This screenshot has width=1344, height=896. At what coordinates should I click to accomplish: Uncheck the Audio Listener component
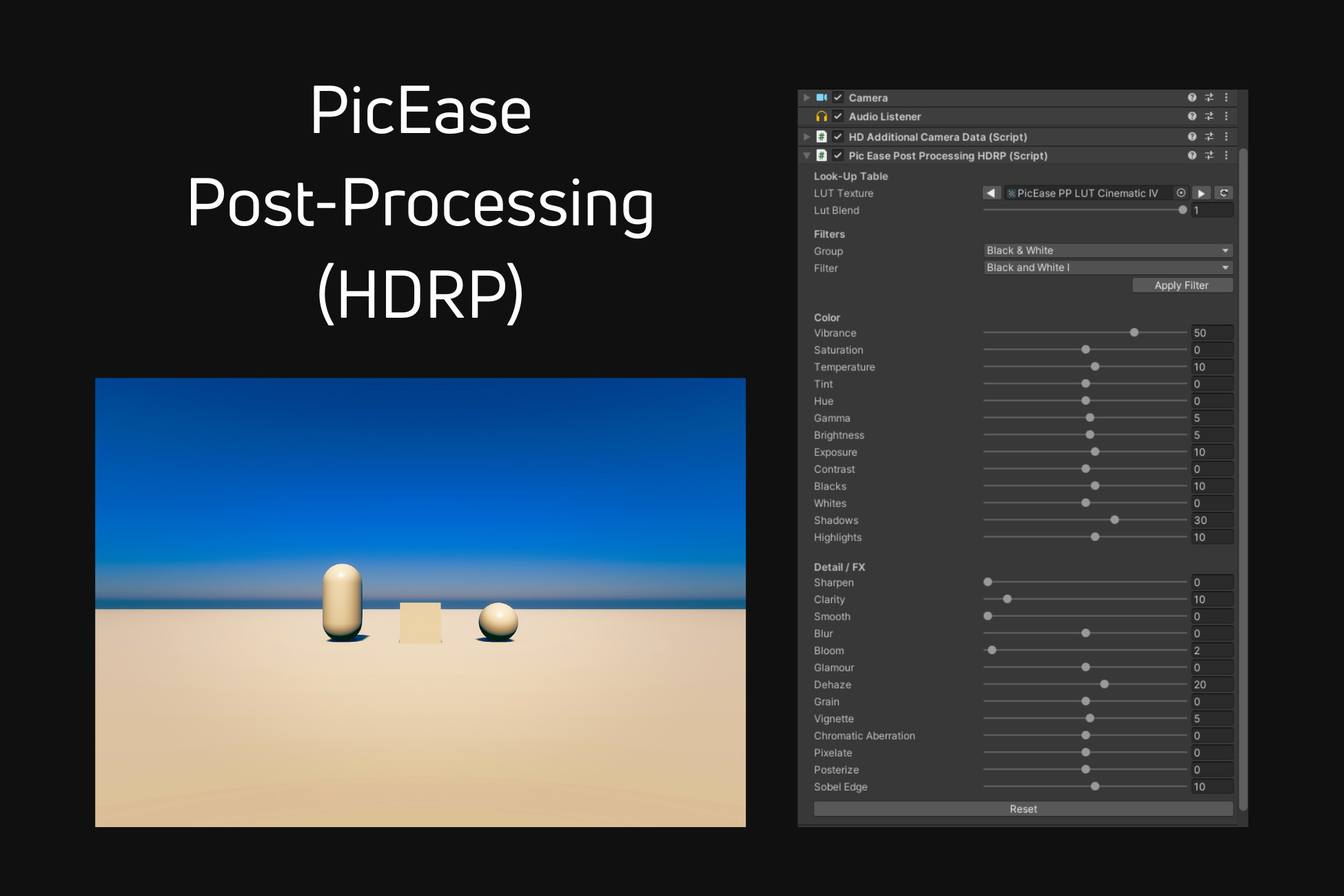tap(838, 116)
